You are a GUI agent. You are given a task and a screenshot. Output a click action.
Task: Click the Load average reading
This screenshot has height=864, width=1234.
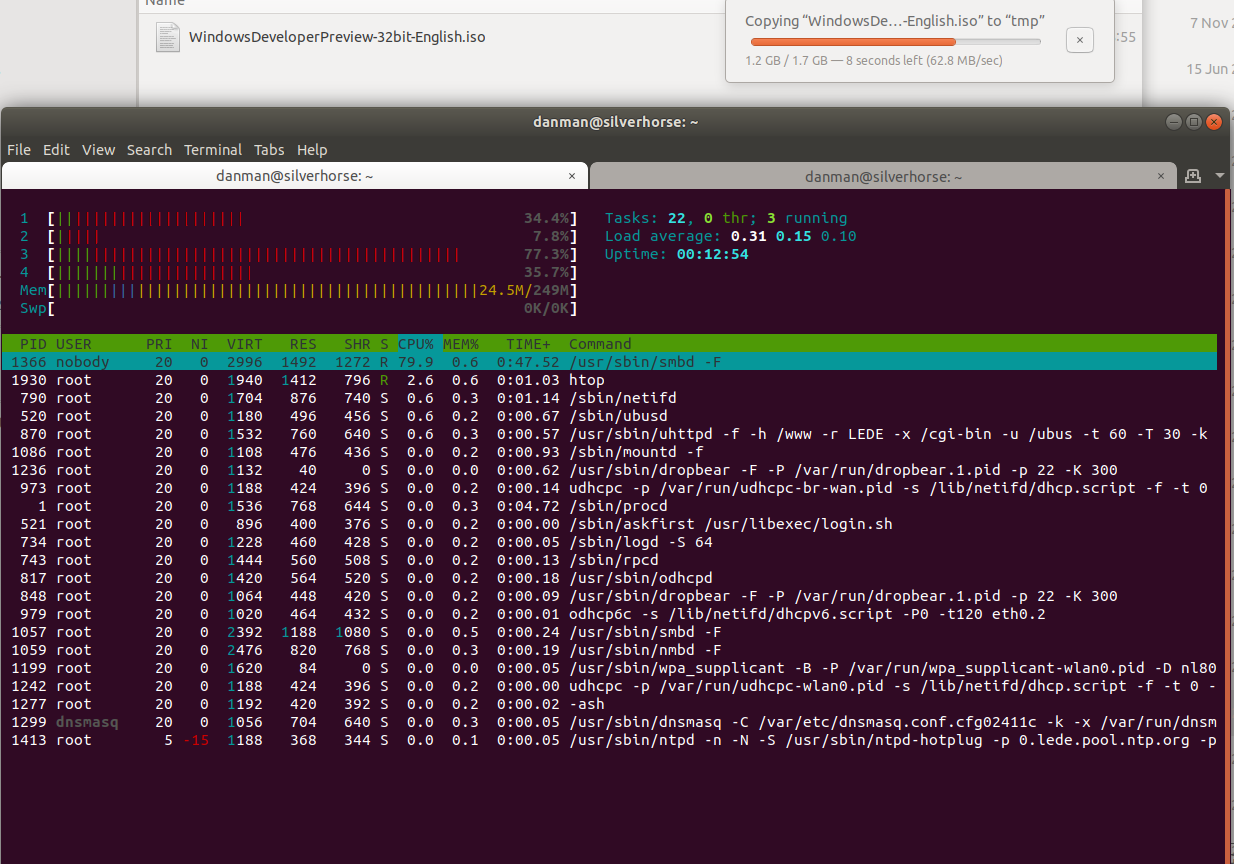pos(730,236)
